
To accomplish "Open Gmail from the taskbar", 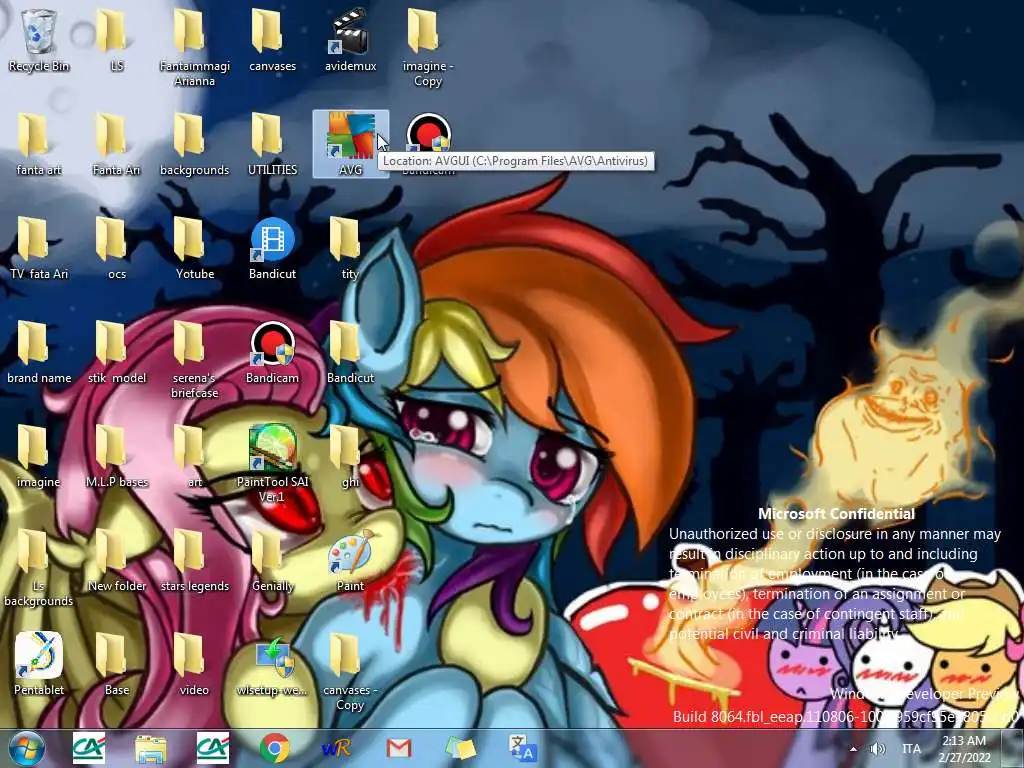I will [x=399, y=748].
